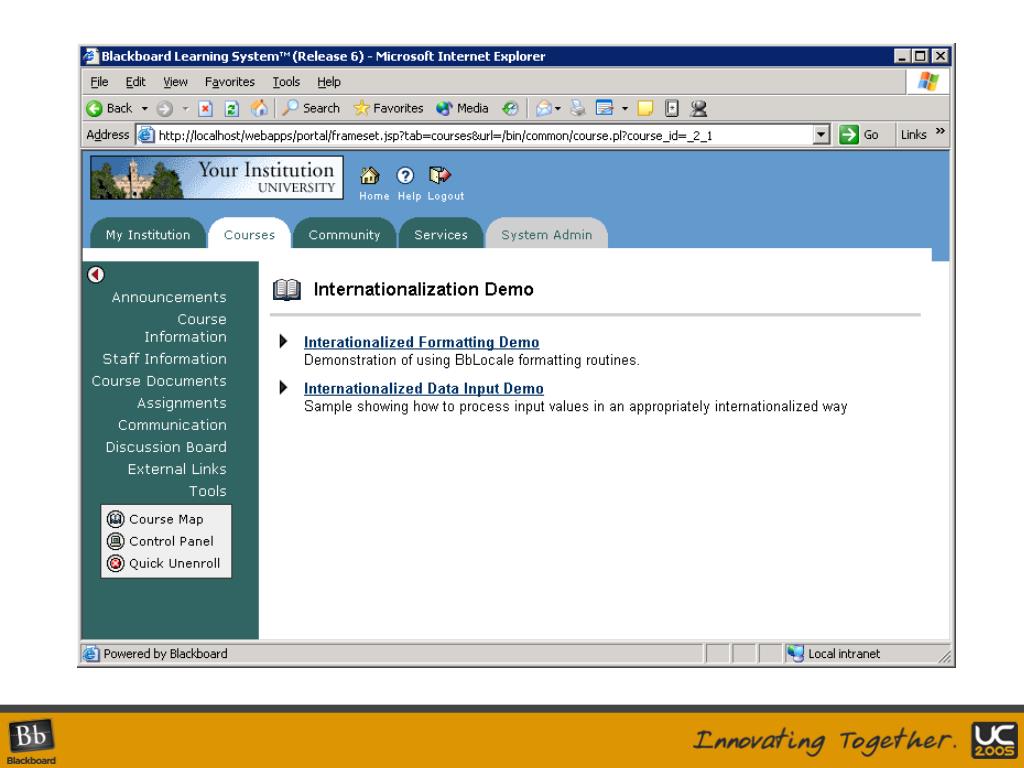Stop page loading with the Stop icon
The image size is (1024, 768).
tap(206, 108)
